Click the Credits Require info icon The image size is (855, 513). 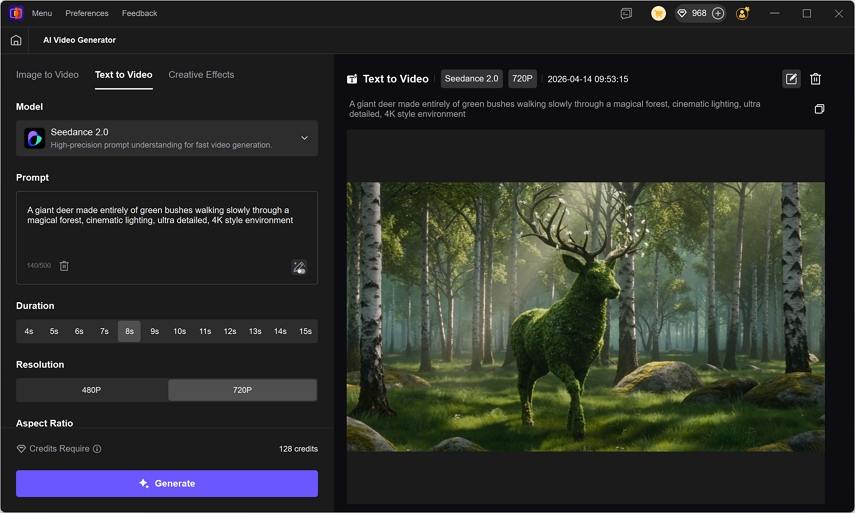(x=97, y=449)
